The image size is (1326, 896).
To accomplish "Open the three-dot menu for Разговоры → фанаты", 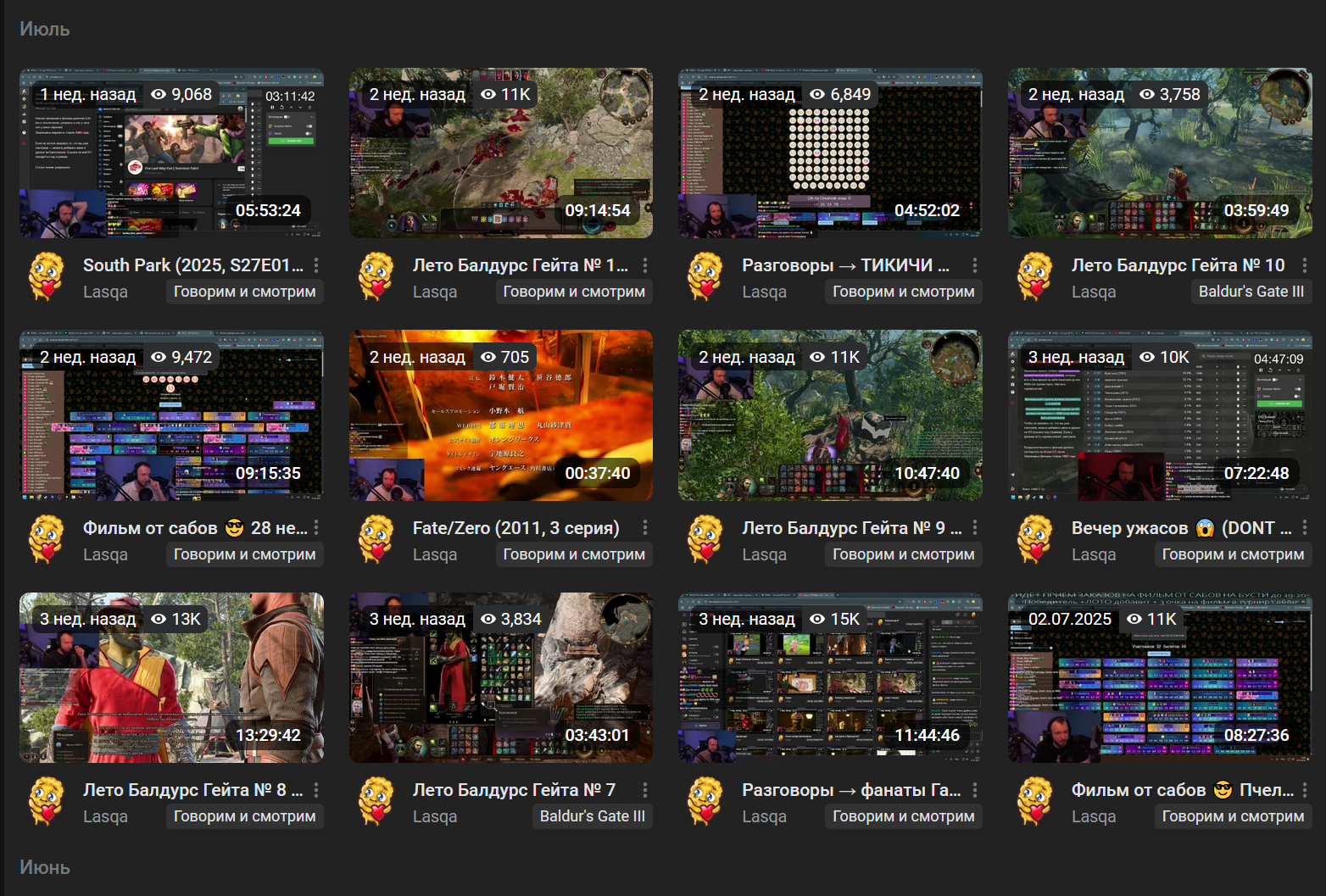I will coord(975,790).
